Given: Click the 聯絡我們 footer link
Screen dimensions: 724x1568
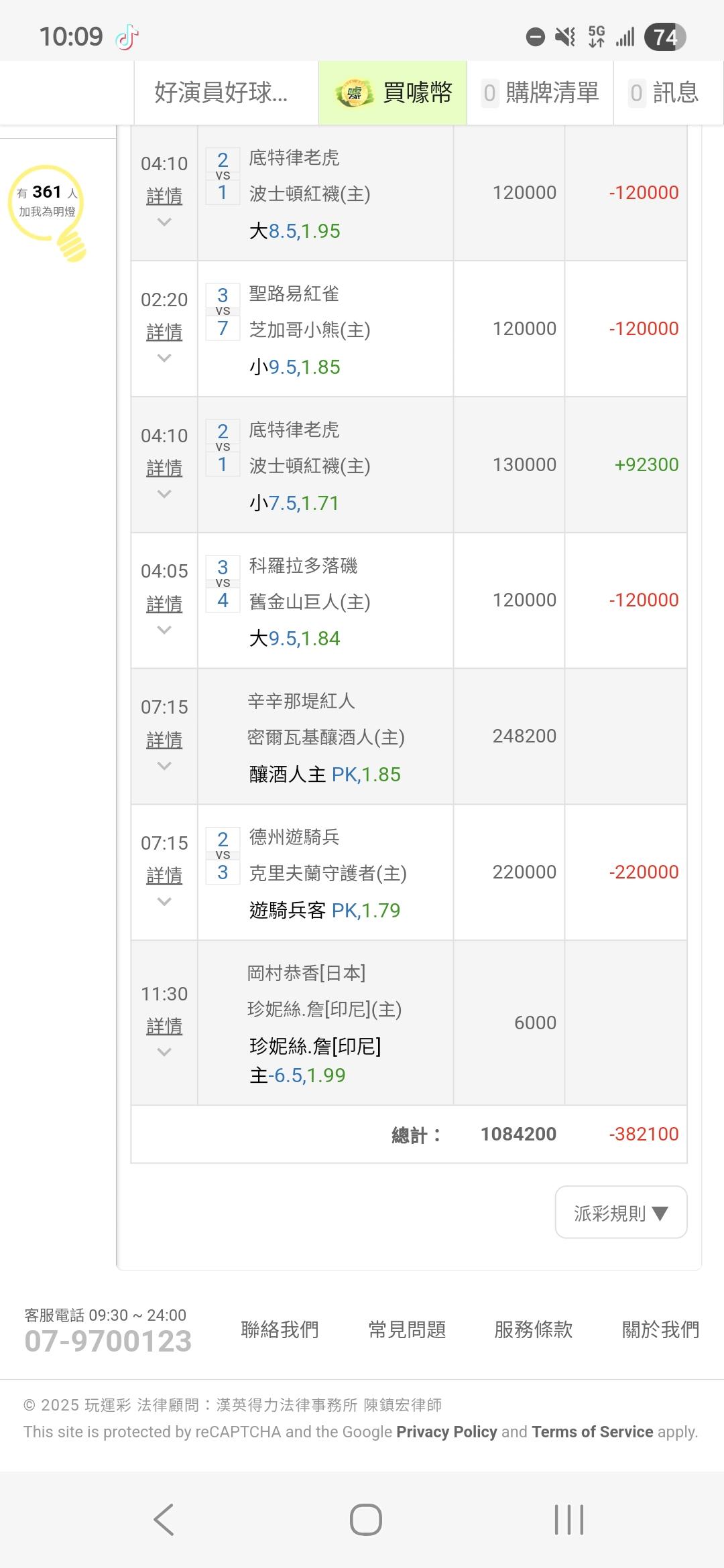Looking at the screenshot, I should pos(280,1329).
